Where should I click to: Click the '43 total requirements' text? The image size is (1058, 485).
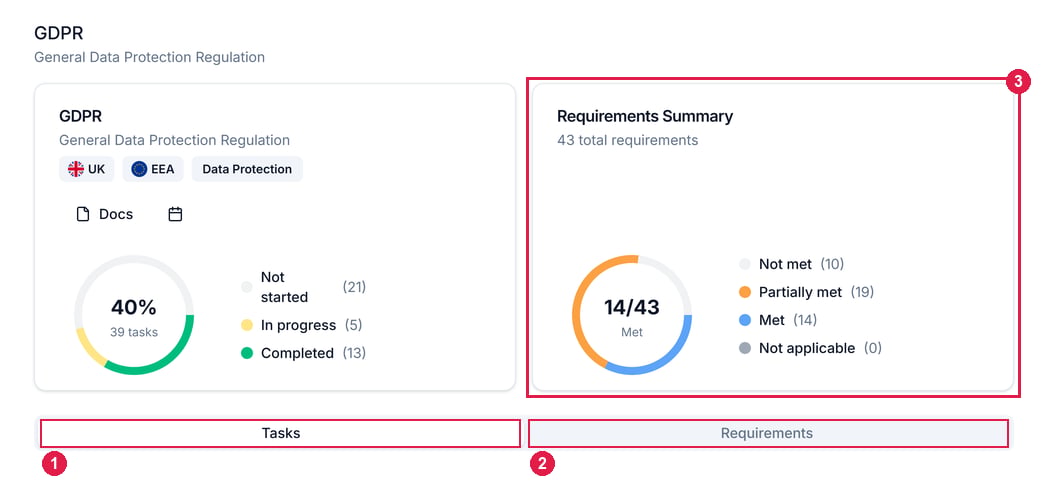click(x=628, y=140)
